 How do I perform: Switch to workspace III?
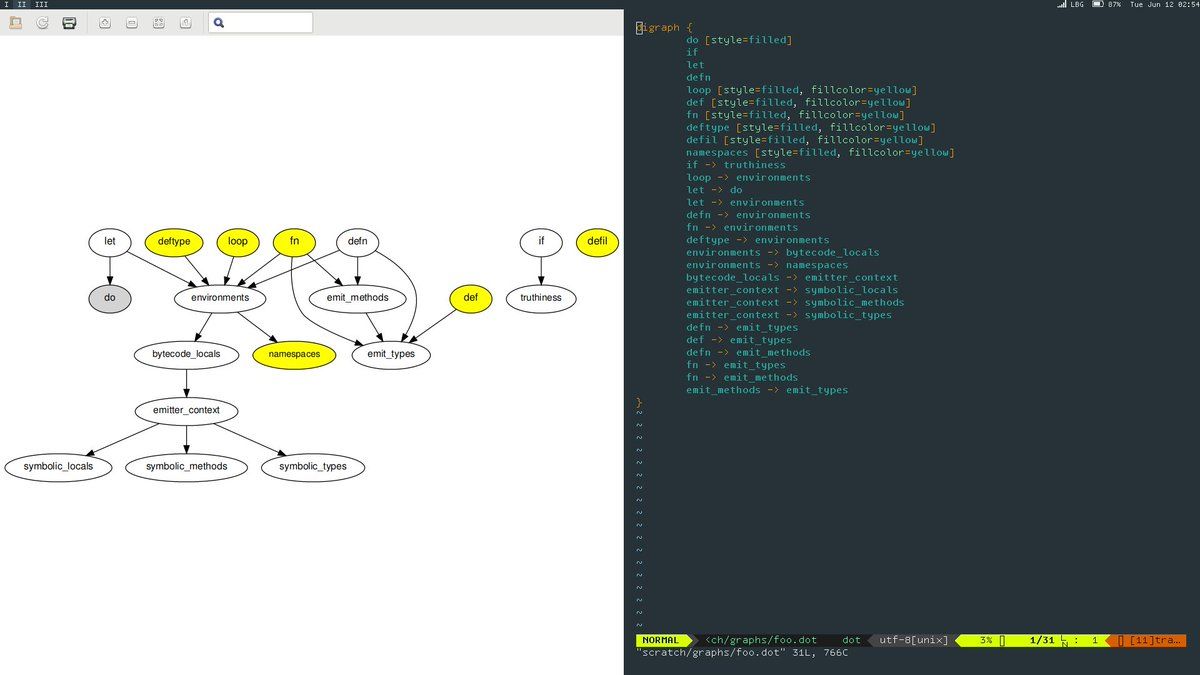tap(41, 5)
